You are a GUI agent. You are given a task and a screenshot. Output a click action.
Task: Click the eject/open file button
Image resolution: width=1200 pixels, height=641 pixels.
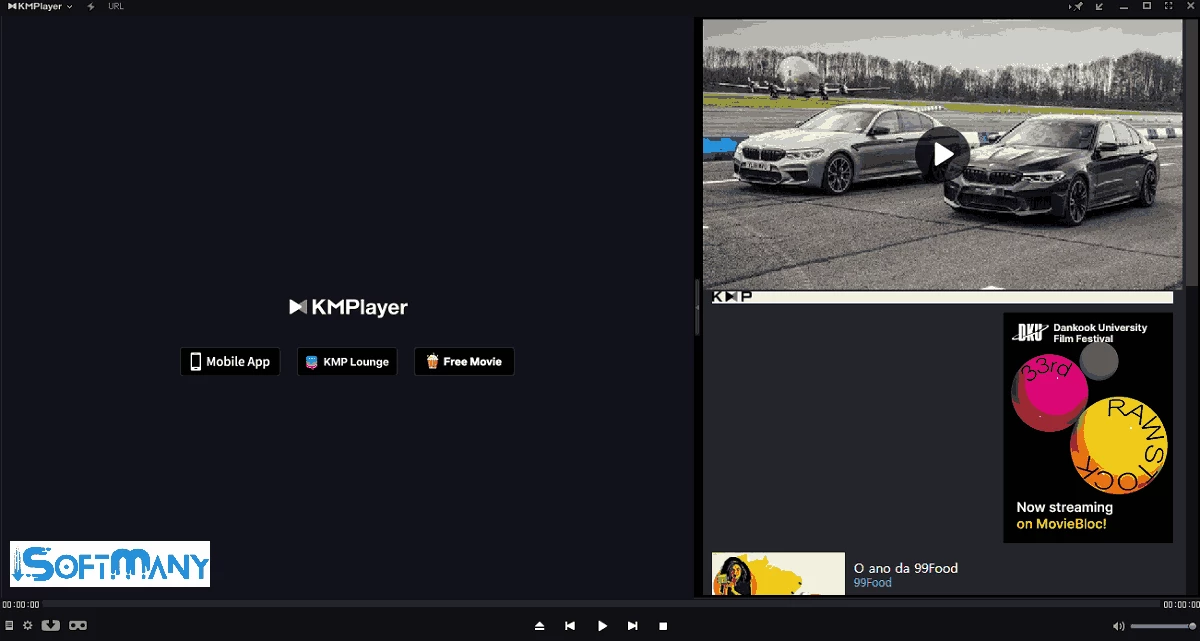tap(540, 626)
